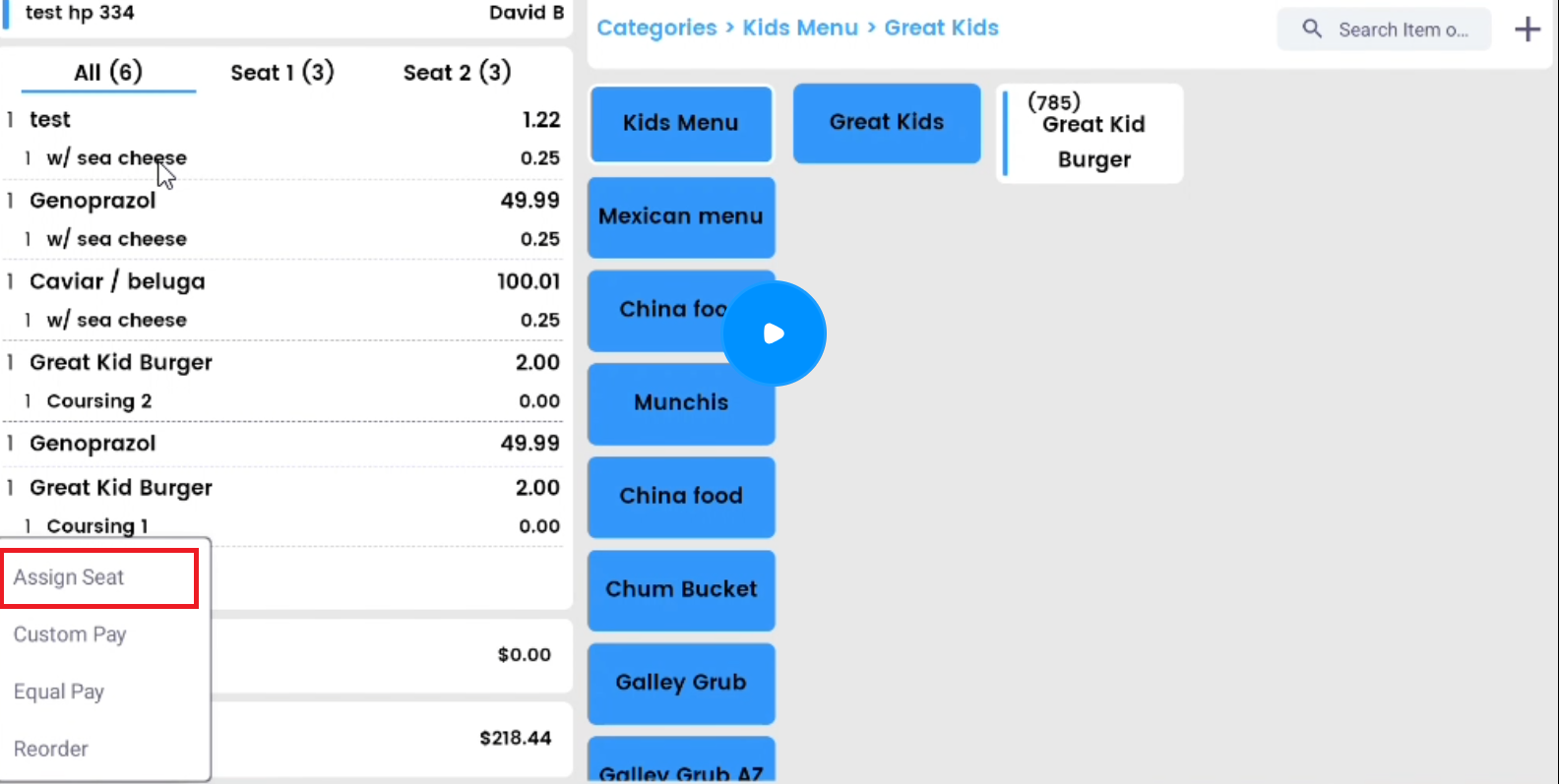Open the Kids Menu category button

[680, 123]
